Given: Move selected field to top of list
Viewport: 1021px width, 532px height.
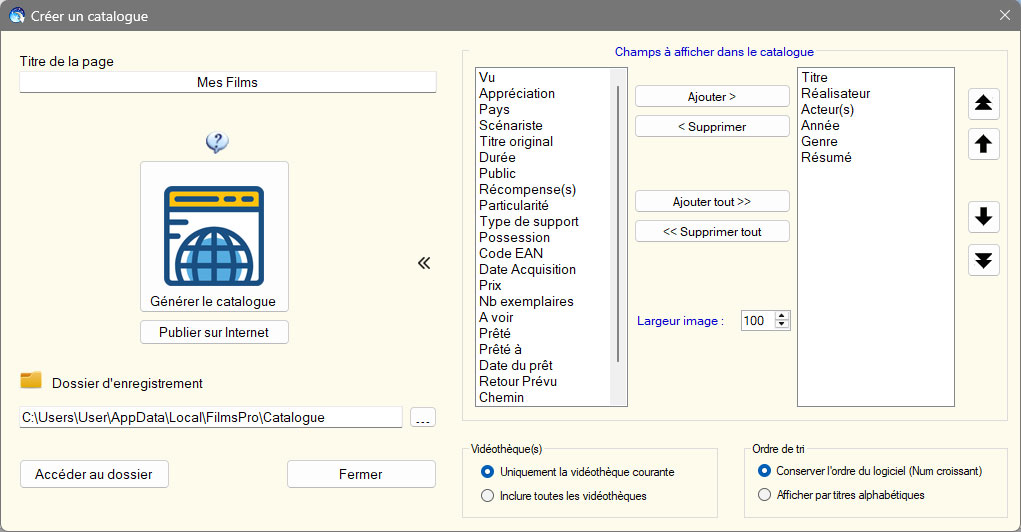Looking at the screenshot, I should tap(983, 103).
